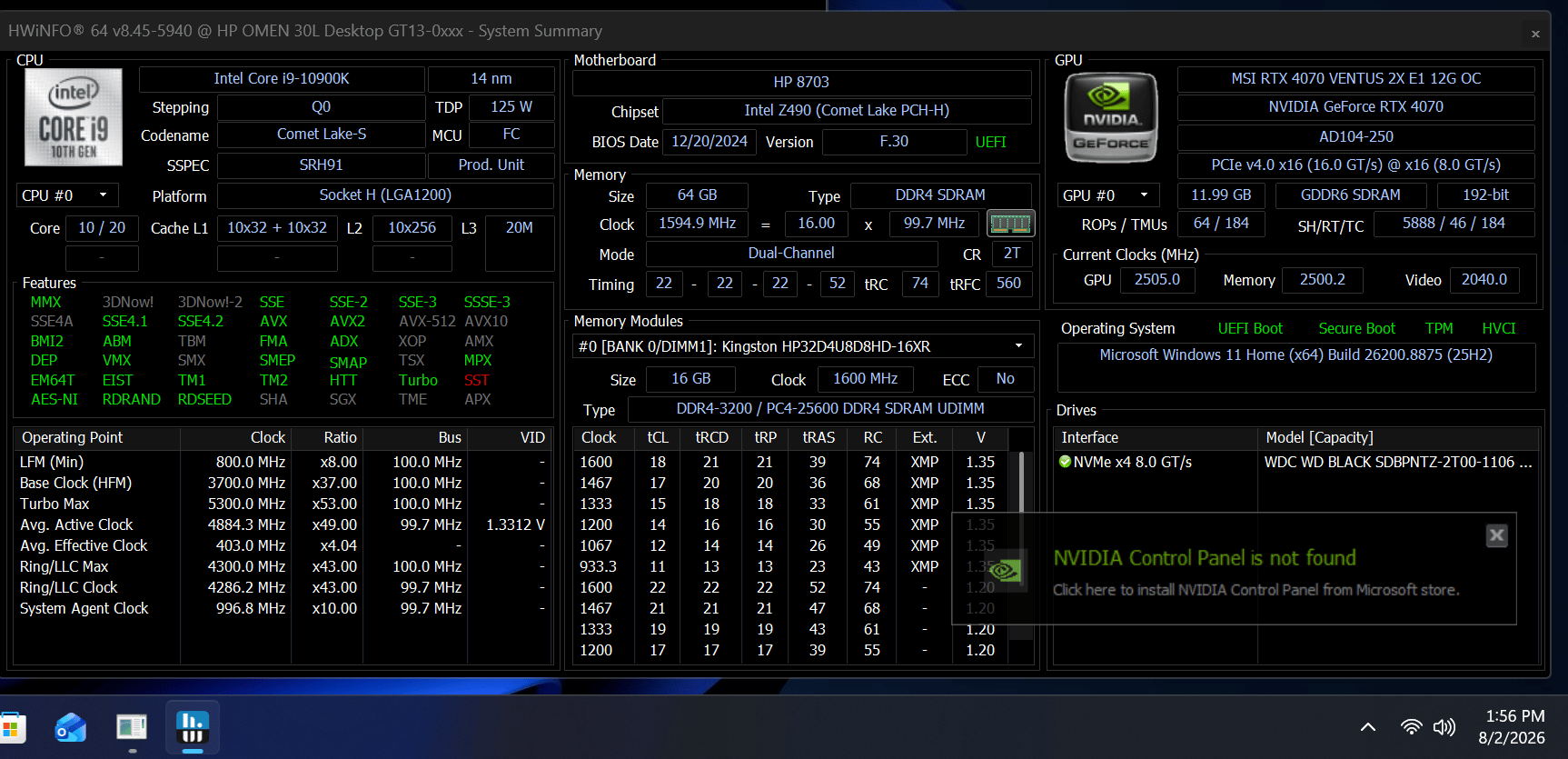Click the memory module chip icon
The image size is (1568, 759).
pyautogui.click(x=1010, y=224)
